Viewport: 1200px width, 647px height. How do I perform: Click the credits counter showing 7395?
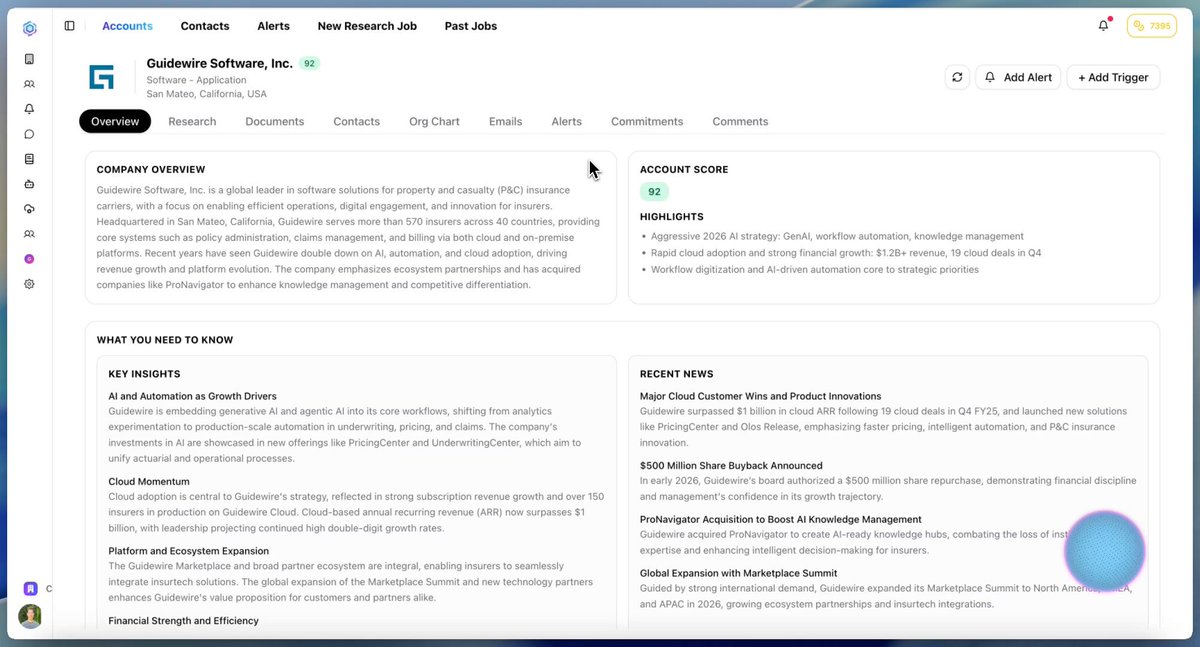1151,26
